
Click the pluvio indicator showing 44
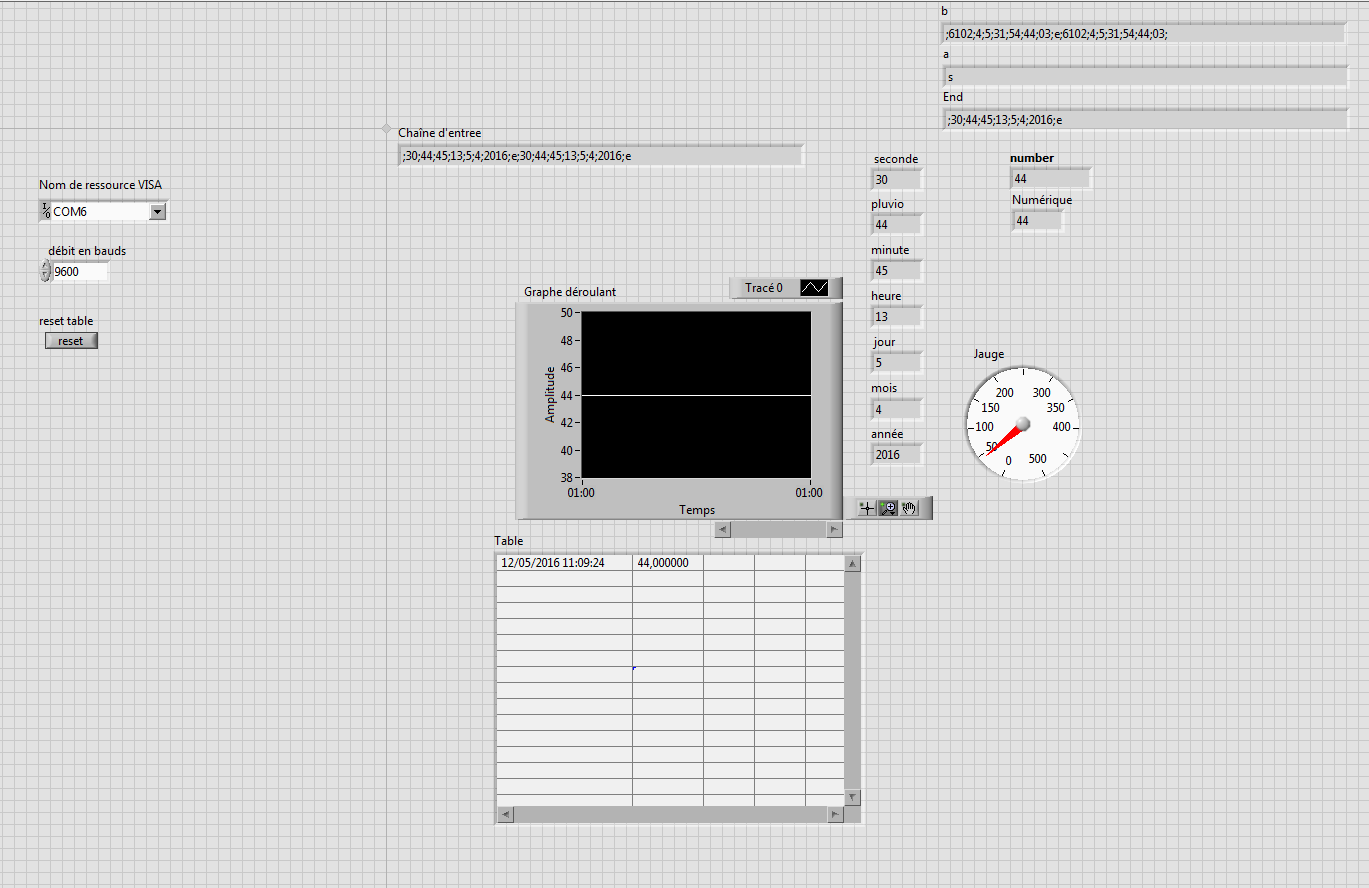(896, 225)
